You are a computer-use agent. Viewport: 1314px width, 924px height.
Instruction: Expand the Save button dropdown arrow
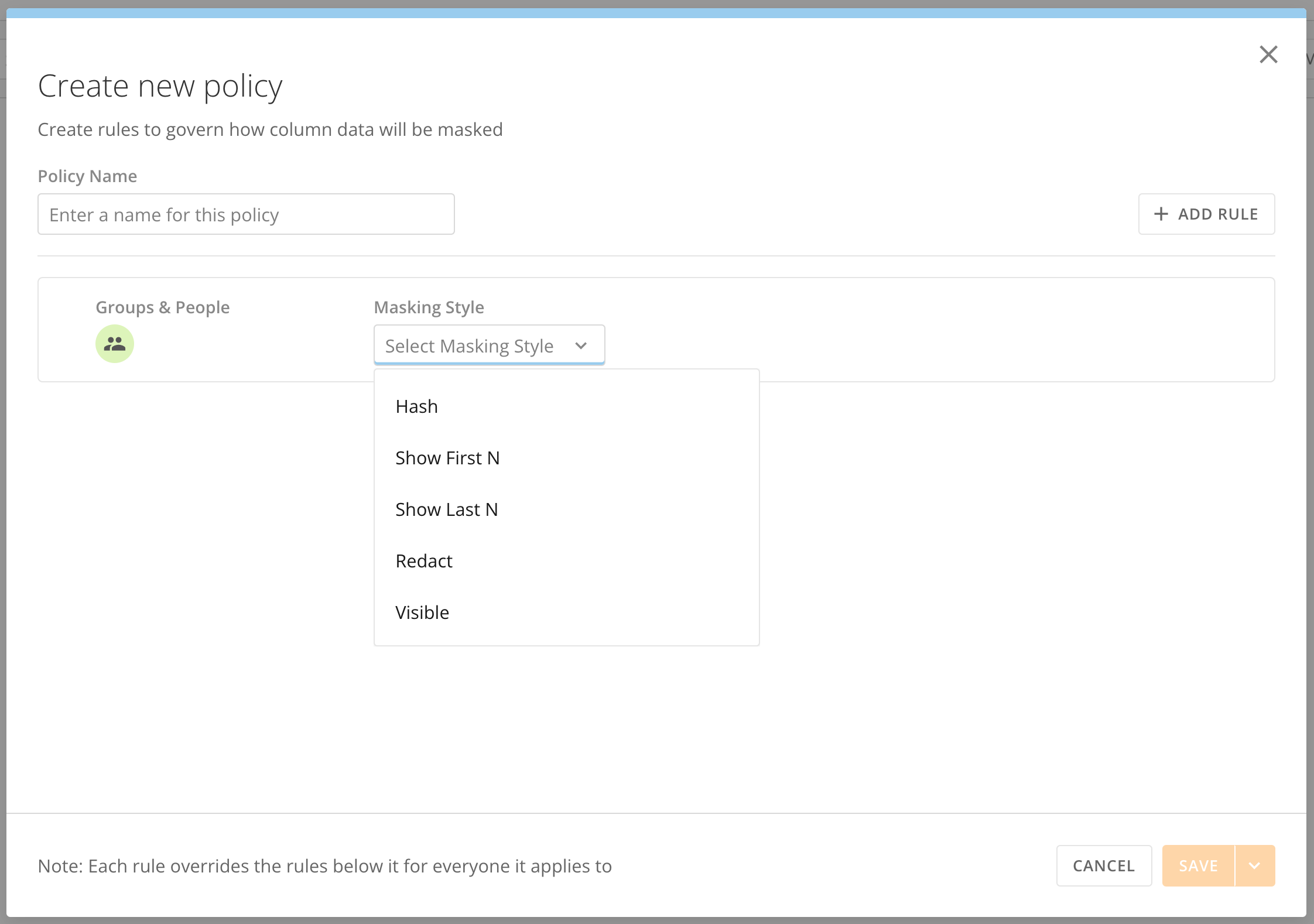click(x=1254, y=865)
